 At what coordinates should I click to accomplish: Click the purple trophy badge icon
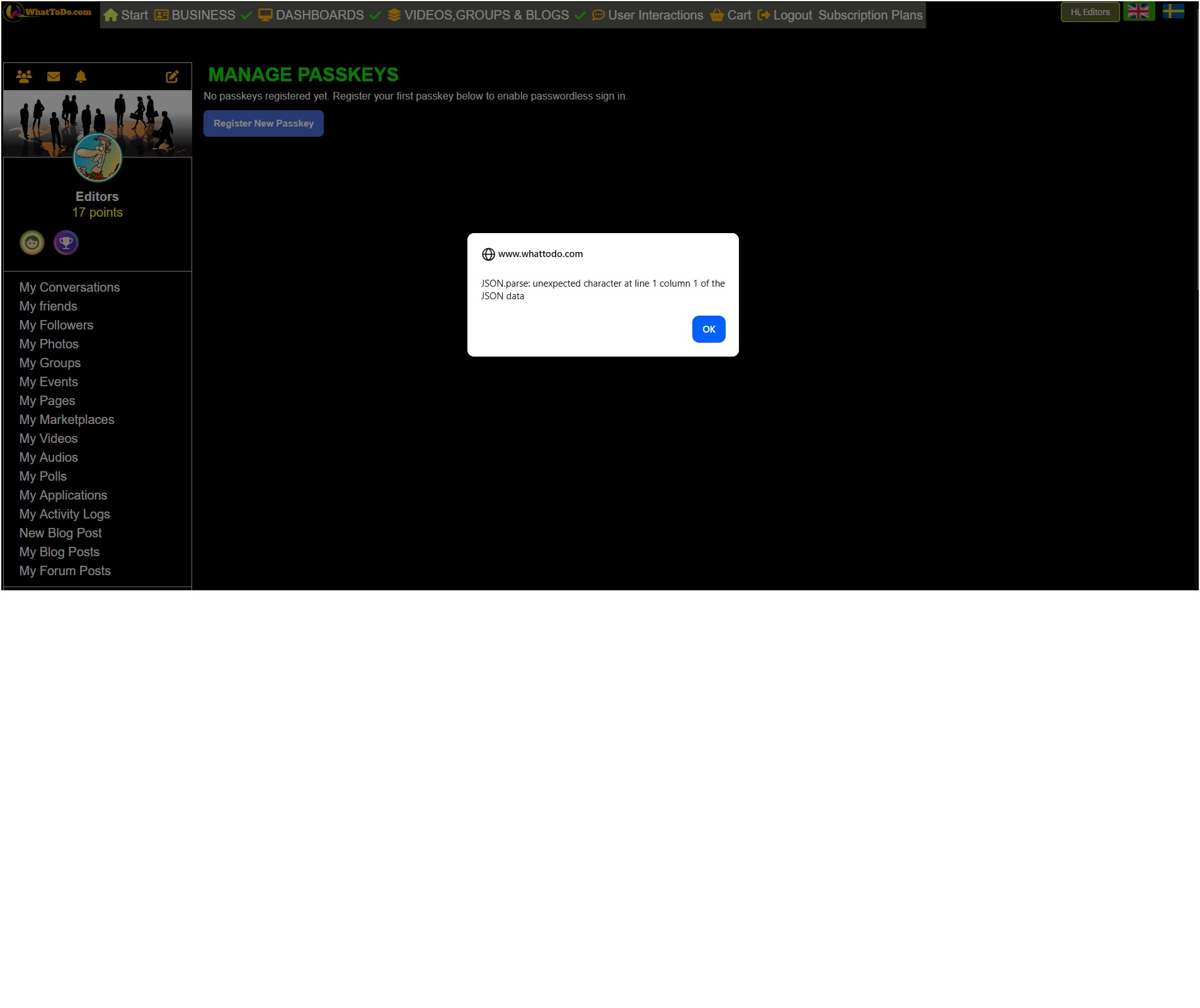[x=66, y=243]
